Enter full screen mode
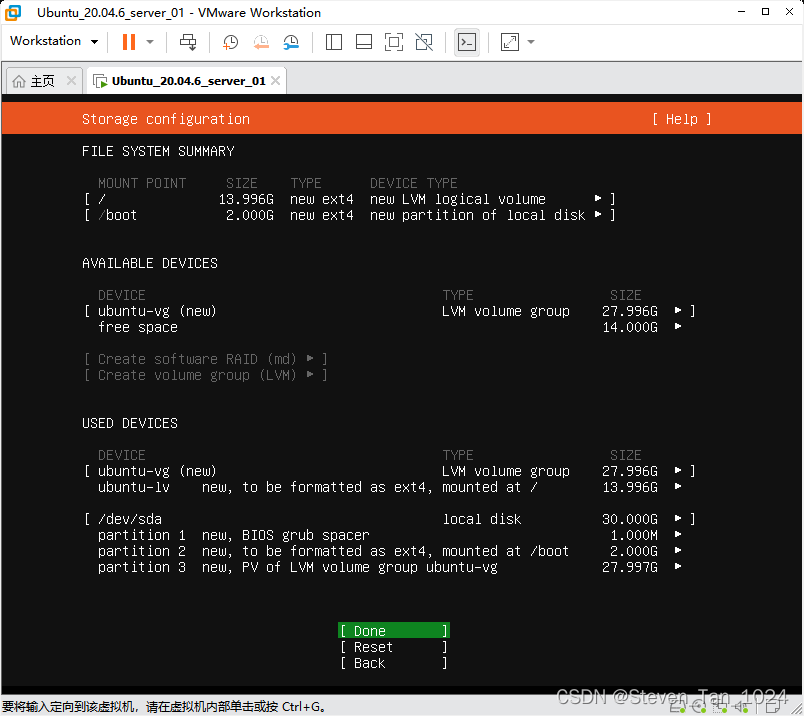This screenshot has width=804, height=716. point(394,42)
